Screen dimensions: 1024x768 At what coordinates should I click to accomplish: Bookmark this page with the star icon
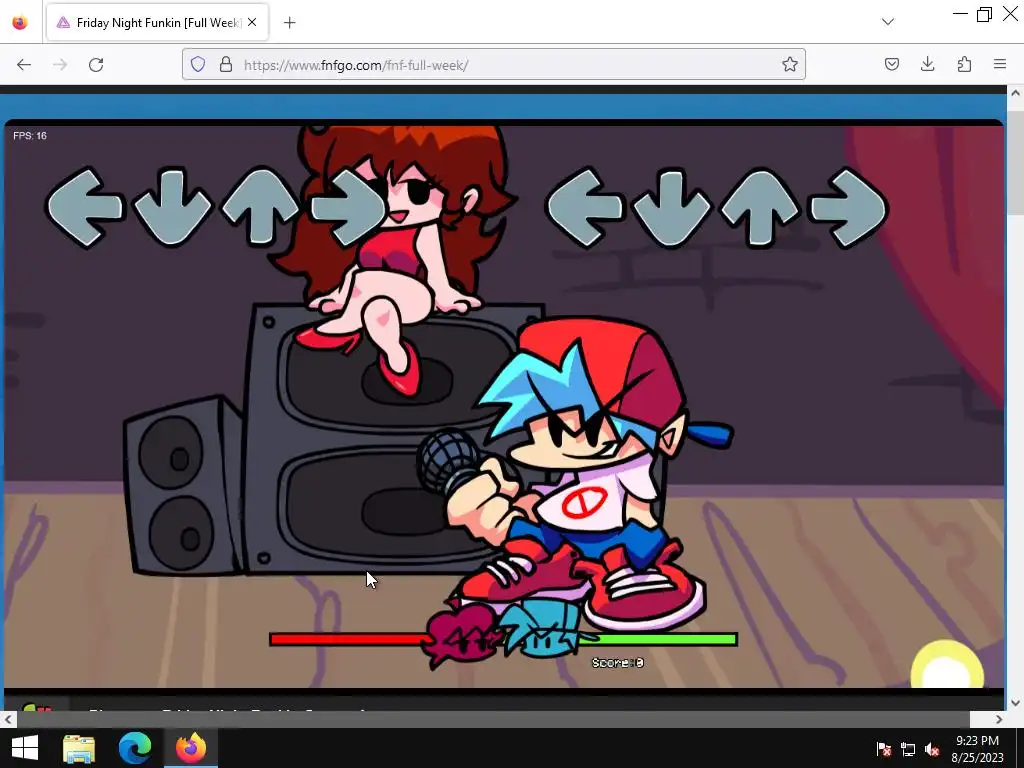click(x=790, y=65)
